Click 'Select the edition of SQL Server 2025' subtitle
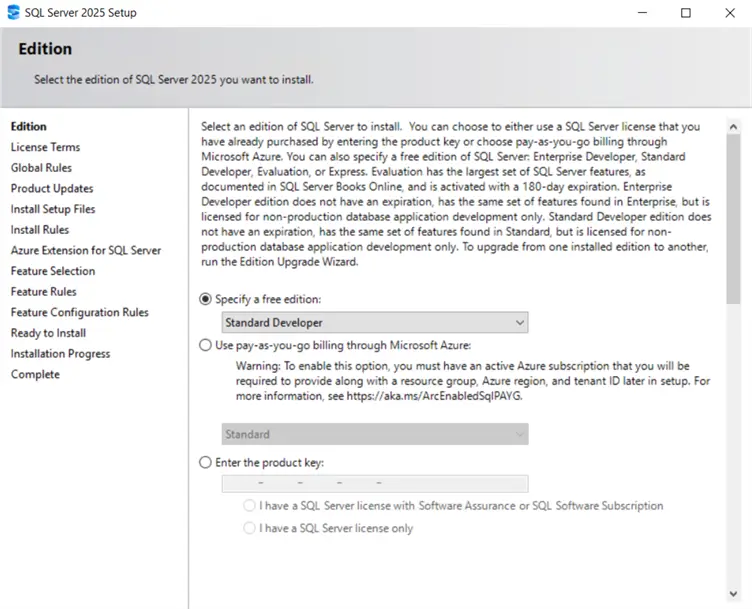The width and height of the screenshot is (752, 609). click(x=174, y=80)
